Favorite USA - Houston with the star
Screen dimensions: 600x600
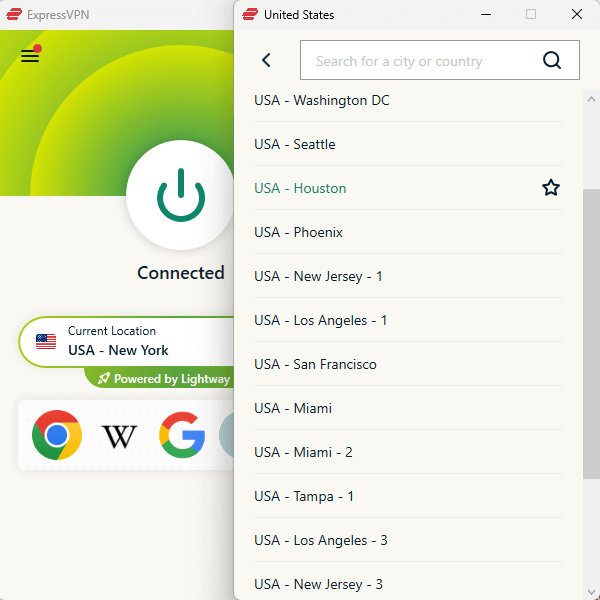coord(551,188)
